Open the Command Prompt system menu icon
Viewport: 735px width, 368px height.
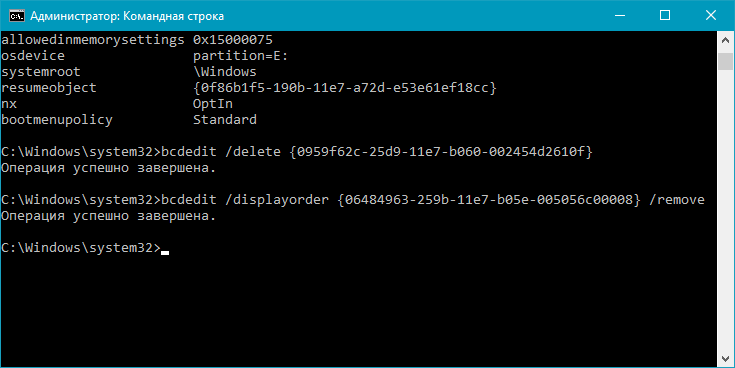[x=17, y=15]
